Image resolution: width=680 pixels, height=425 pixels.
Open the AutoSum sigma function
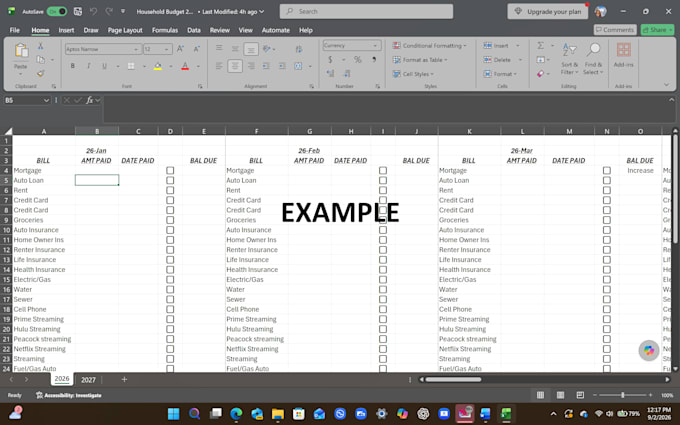(540, 46)
